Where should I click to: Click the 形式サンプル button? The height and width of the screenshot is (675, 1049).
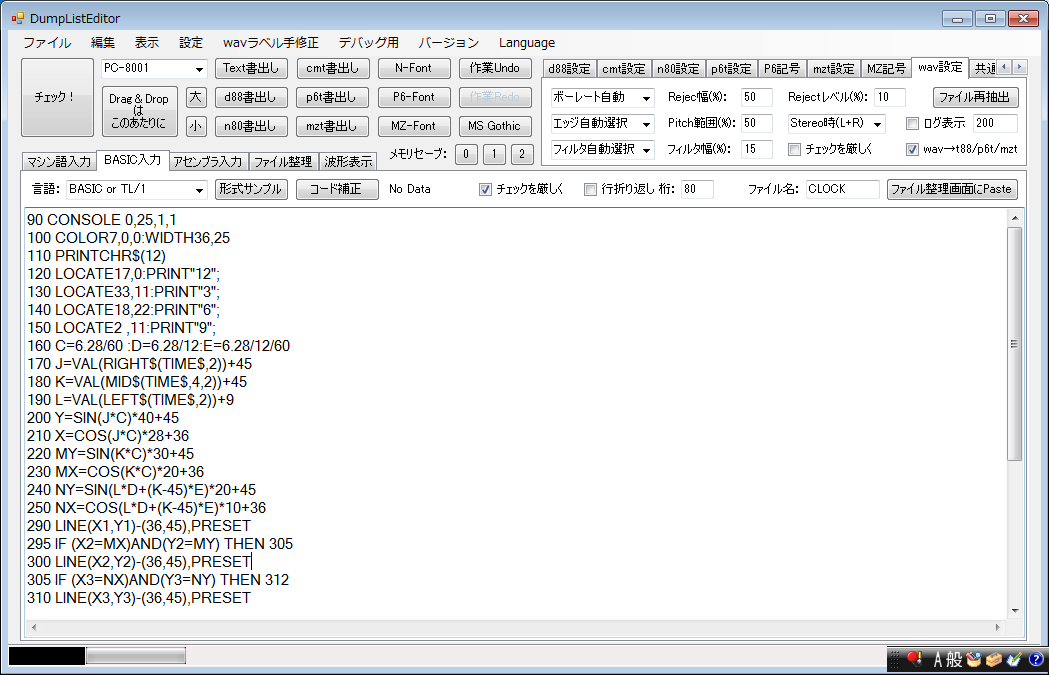point(251,189)
